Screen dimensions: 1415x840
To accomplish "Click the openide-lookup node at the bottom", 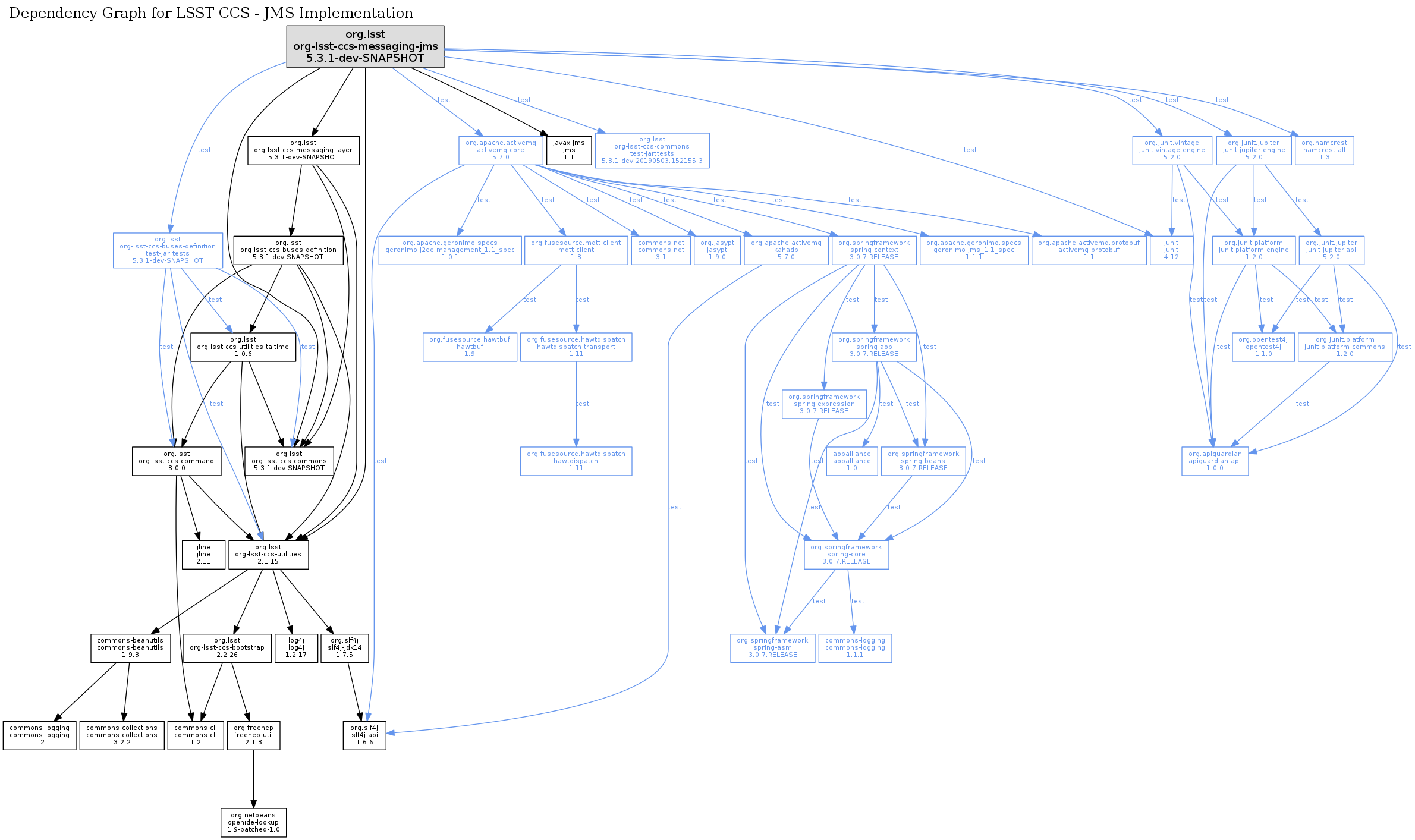I will 253,823.
